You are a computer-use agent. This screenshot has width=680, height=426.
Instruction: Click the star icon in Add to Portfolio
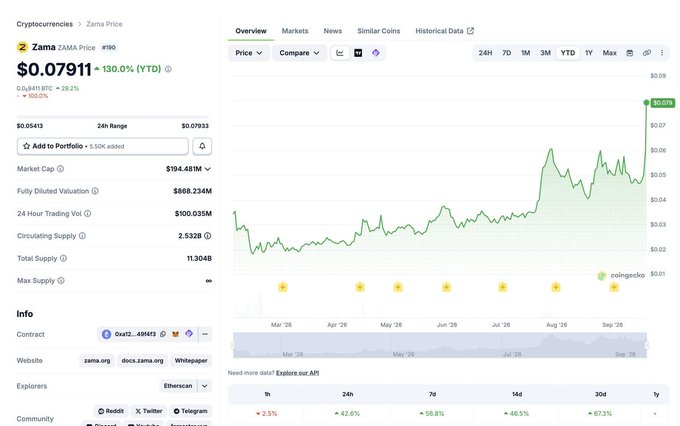[26, 146]
